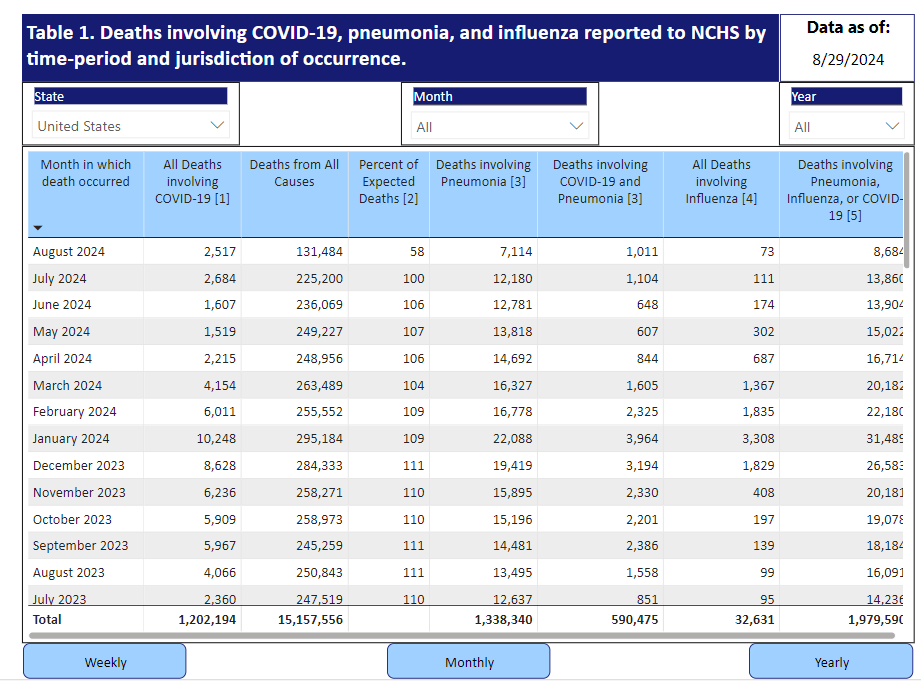Viewport: 921px width, 681px height.
Task: Click pneumonia deaths value 22,088
Action: click(x=512, y=438)
